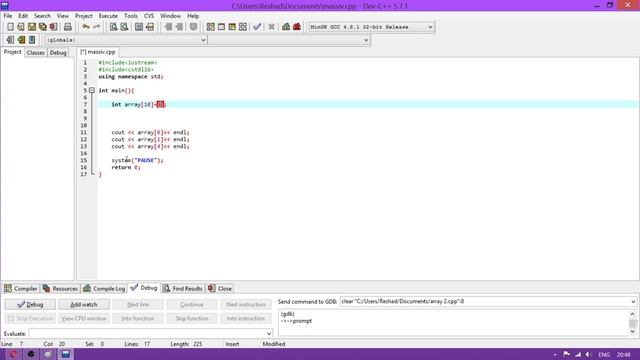Switch to the Compile Log bottom tab
The image size is (640, 360).
104,289
